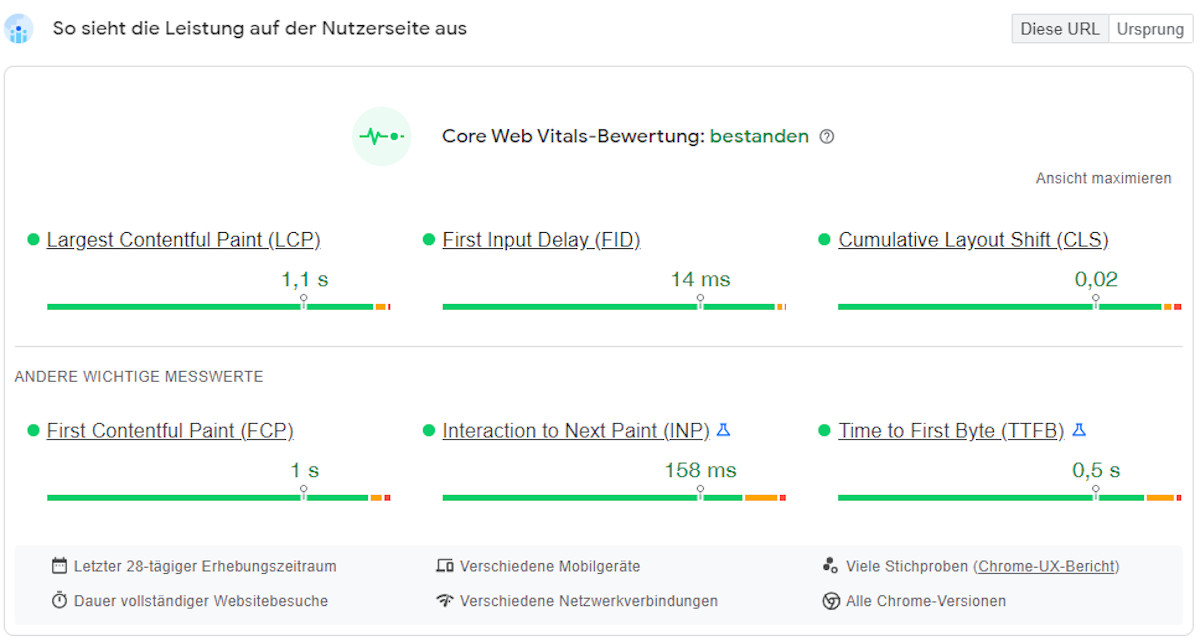The height and width of the screenshot is (641, 1200).
Task: Click the wifi icon beside Verschiedene Netzwerkverbindungen
Action: 445,601
